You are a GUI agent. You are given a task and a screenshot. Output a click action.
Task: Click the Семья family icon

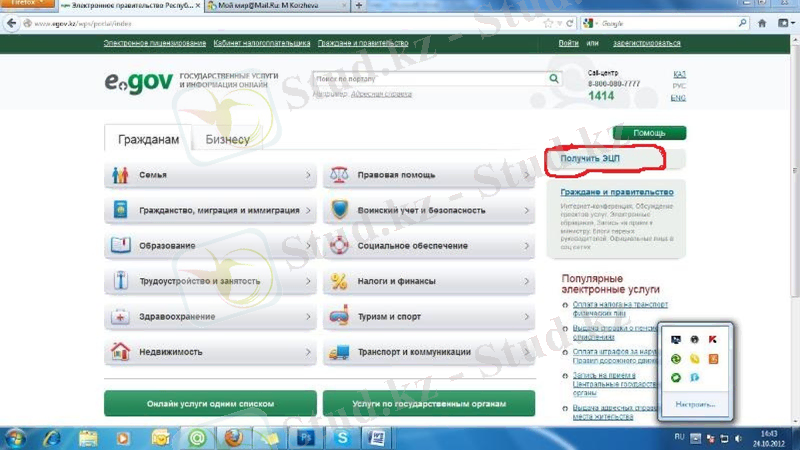(120, 175)
